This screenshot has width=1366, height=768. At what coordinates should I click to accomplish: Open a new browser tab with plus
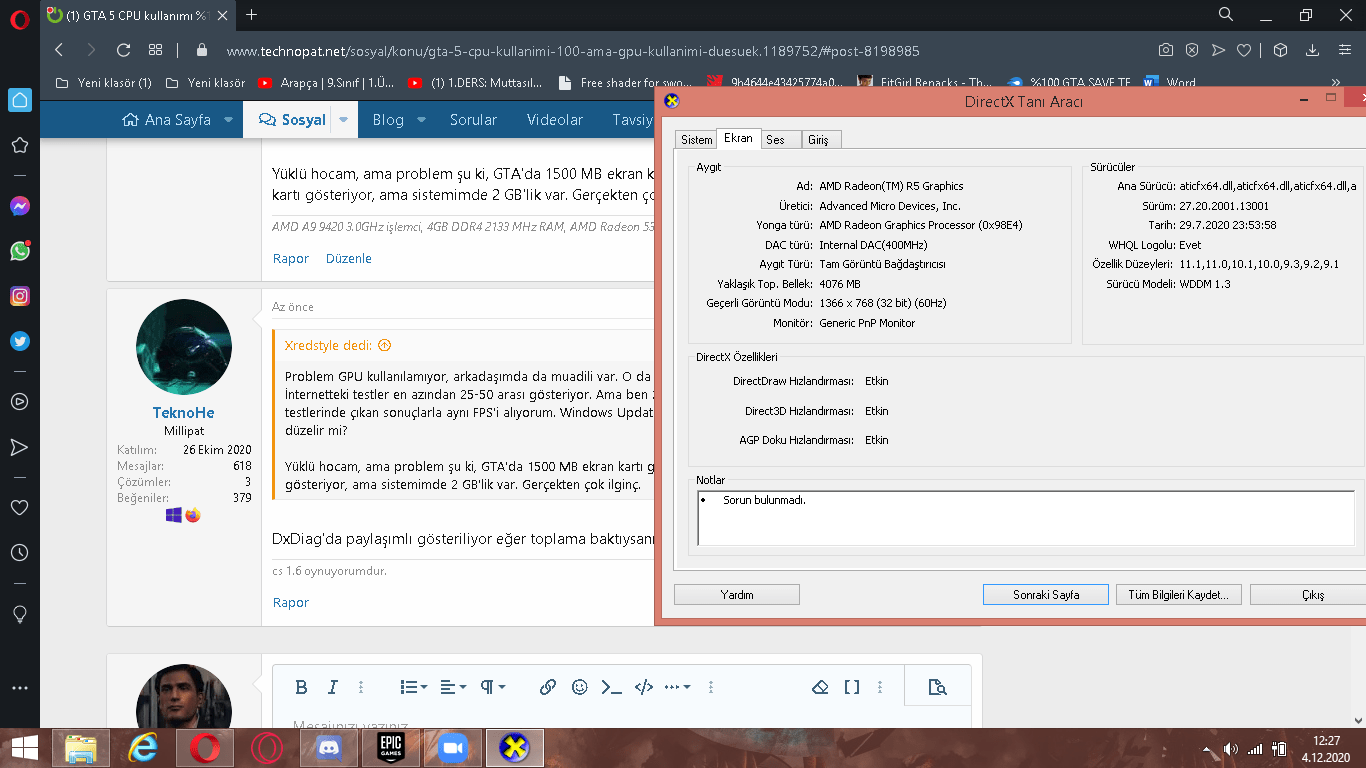pyautogui.click(x=251, y=14)
